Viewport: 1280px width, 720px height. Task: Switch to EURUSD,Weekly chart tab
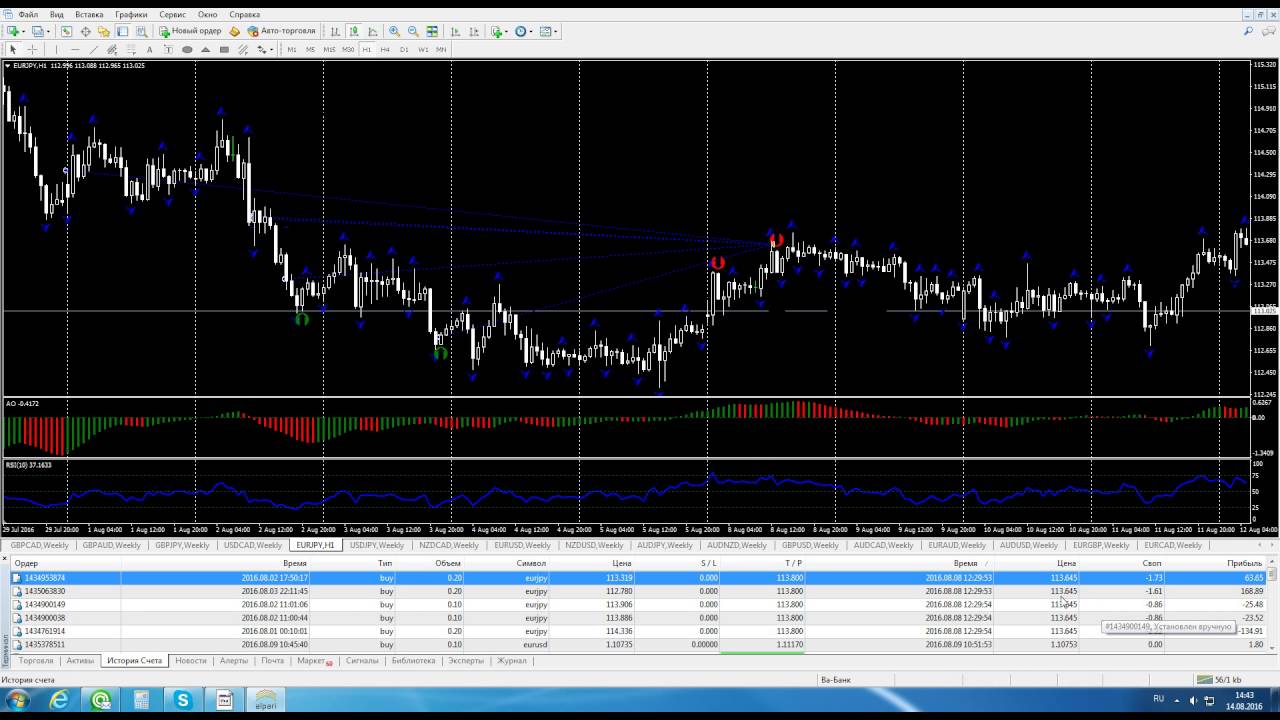tap(522, 545)
